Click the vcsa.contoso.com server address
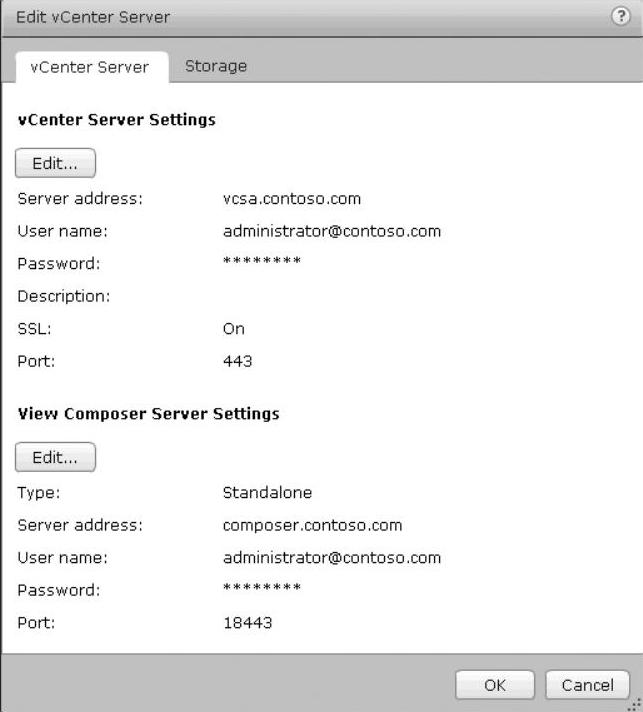This screenshot has width=643, height=712. pyautogui.click(x=292, y=199)
